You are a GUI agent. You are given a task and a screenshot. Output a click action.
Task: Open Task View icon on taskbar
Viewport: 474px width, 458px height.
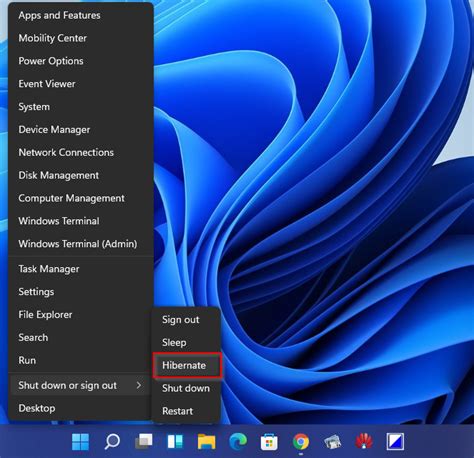click(x=144, y=442)
